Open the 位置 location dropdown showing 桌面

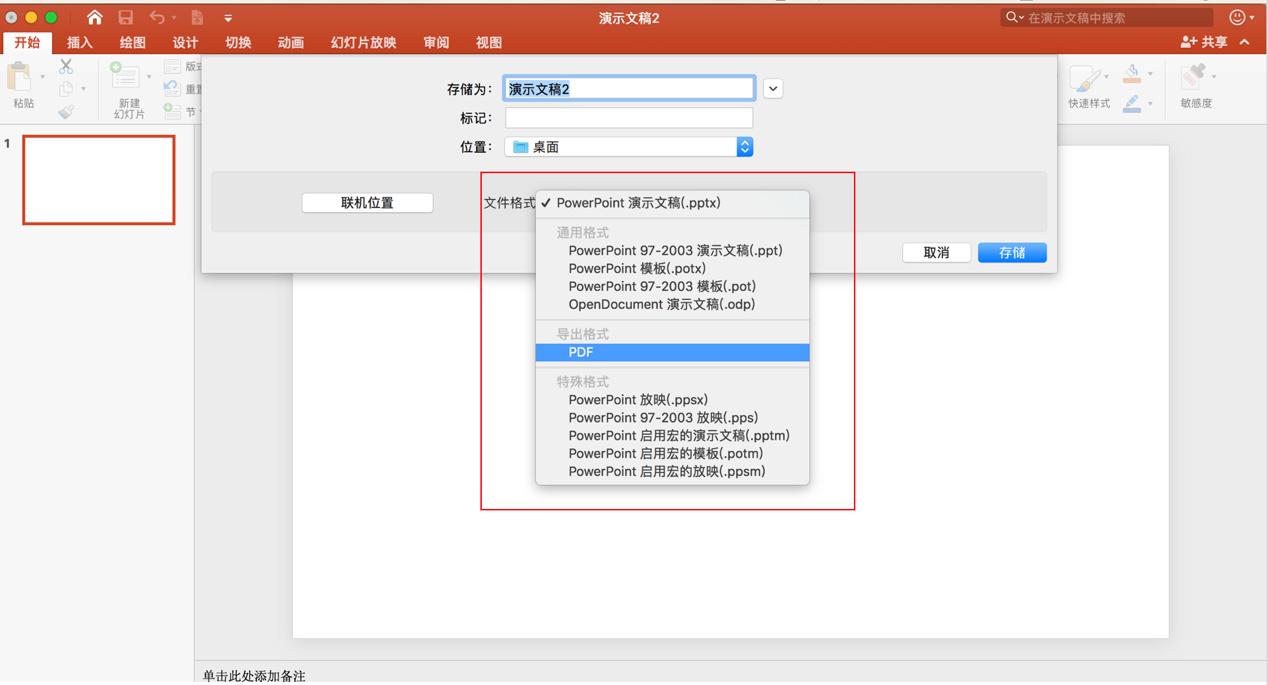[628, 146]
